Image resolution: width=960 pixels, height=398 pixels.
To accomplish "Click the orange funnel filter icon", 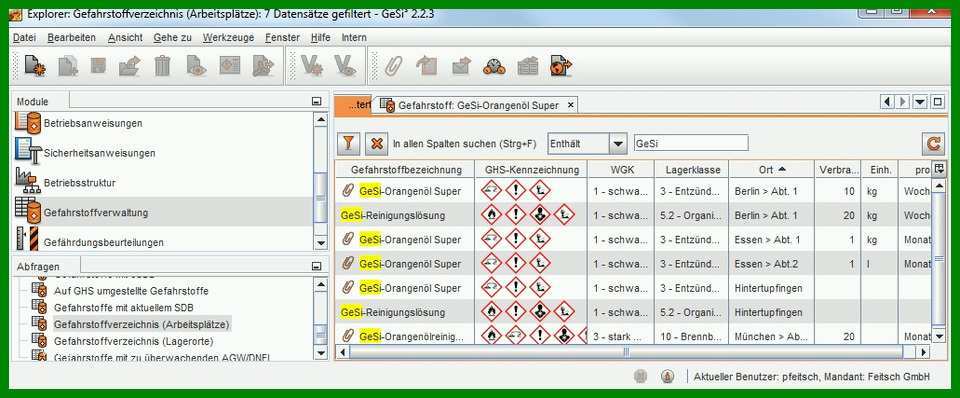I will [348, 143].
